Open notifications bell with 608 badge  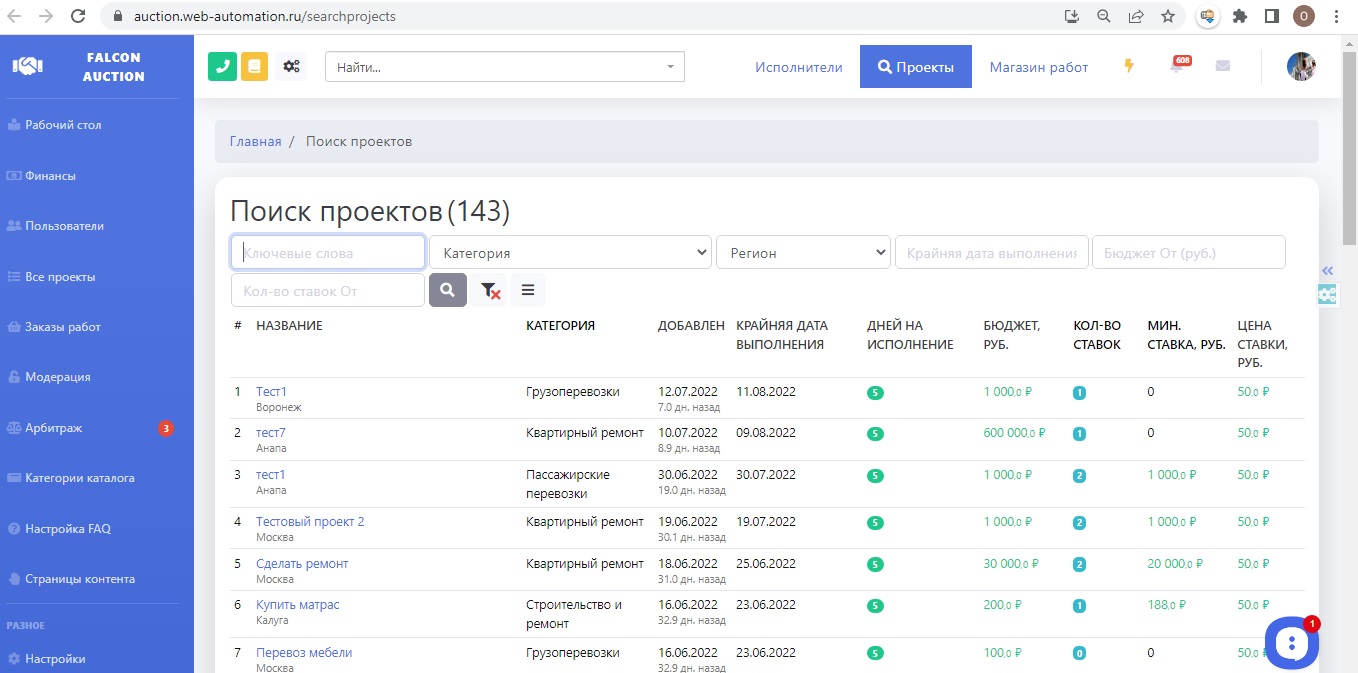coord(1177,67)
